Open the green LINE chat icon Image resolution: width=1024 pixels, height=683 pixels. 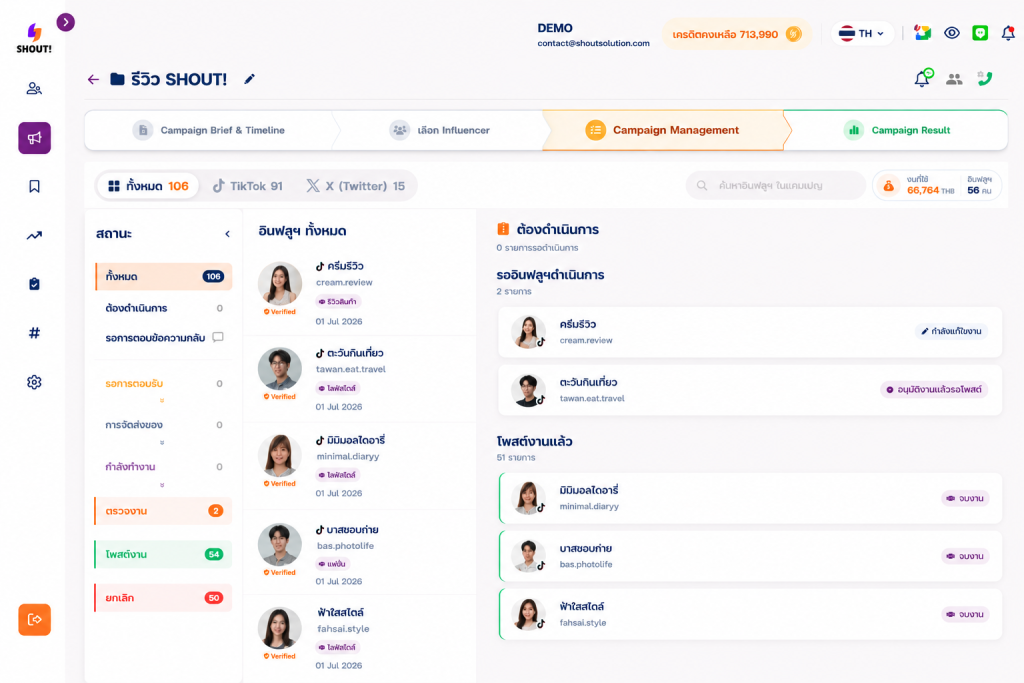coord(980,33)
